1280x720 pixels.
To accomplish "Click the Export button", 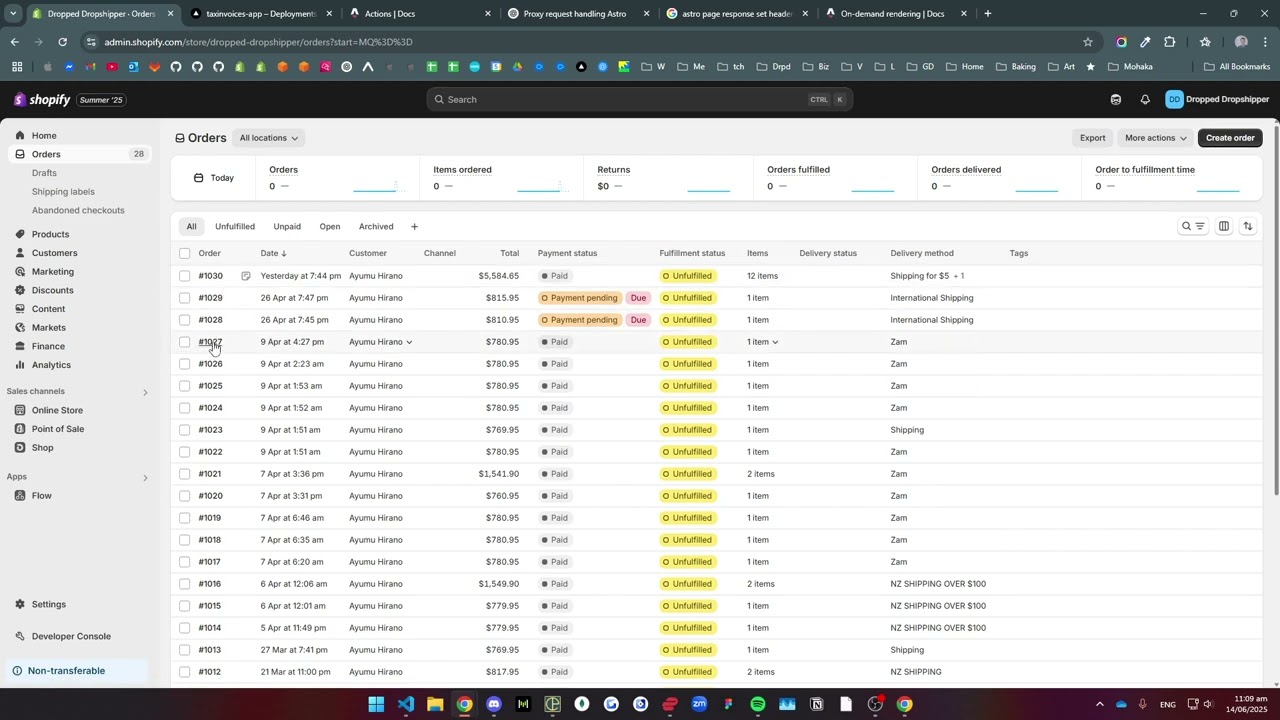I will click(1093, 138).
